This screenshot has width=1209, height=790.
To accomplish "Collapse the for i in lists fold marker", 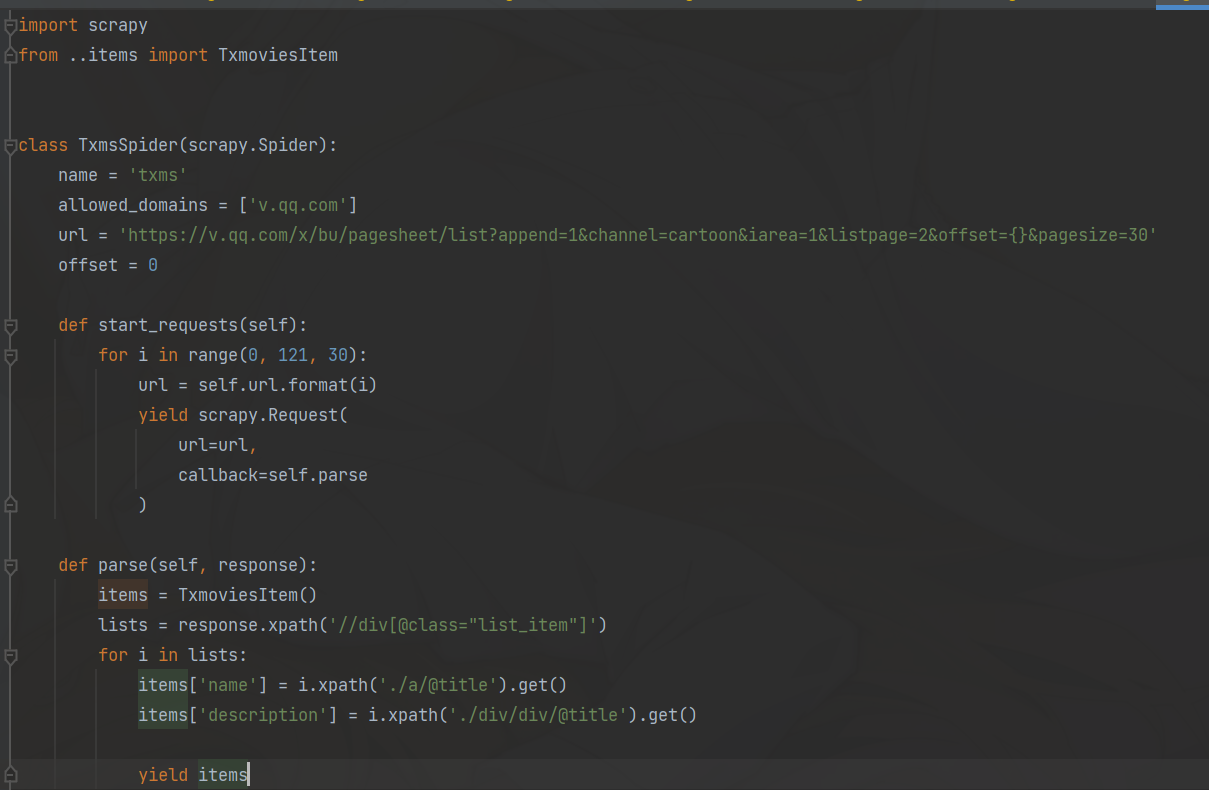I will 10,655.
